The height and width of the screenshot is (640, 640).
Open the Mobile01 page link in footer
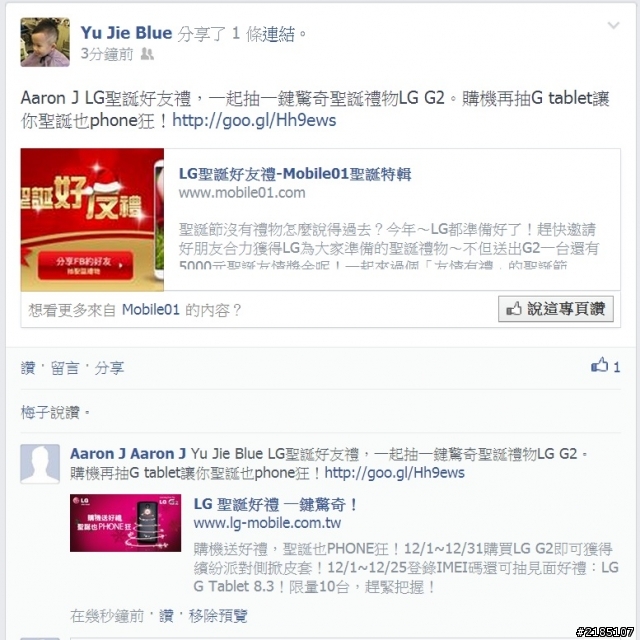[151, 310]
